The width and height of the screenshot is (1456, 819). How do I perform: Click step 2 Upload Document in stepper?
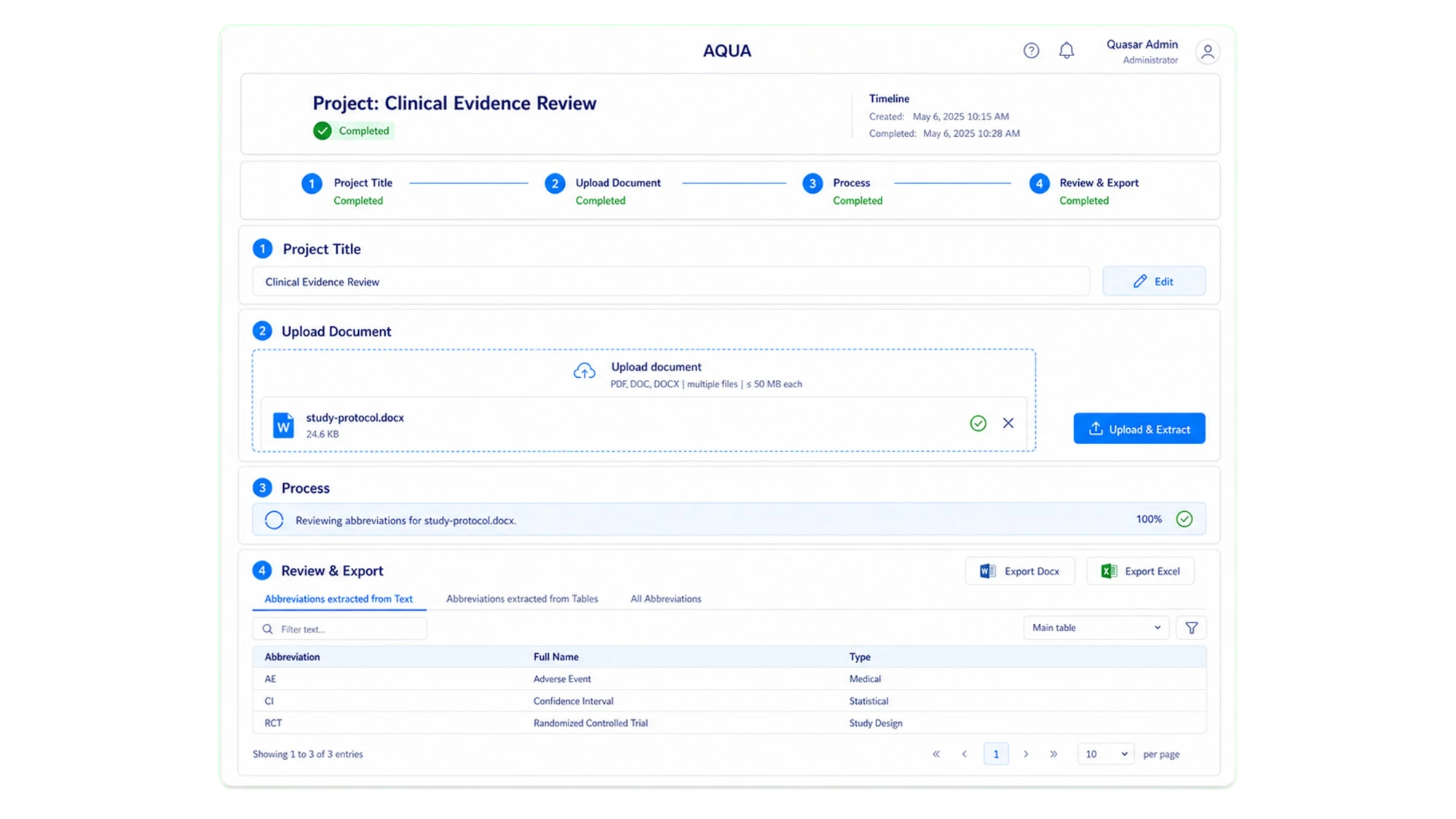click(x=603, y=191)
